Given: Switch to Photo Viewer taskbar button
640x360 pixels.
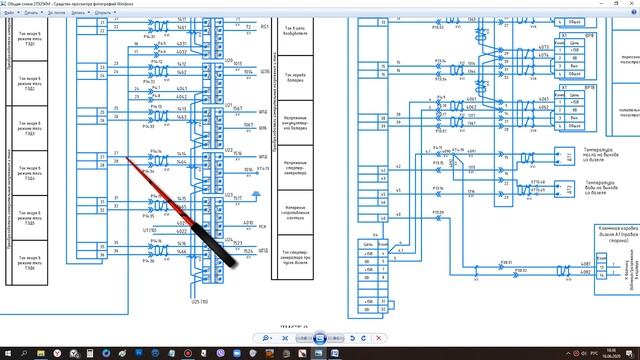Looking at the screenshot, I should click(x=318, y=353).
